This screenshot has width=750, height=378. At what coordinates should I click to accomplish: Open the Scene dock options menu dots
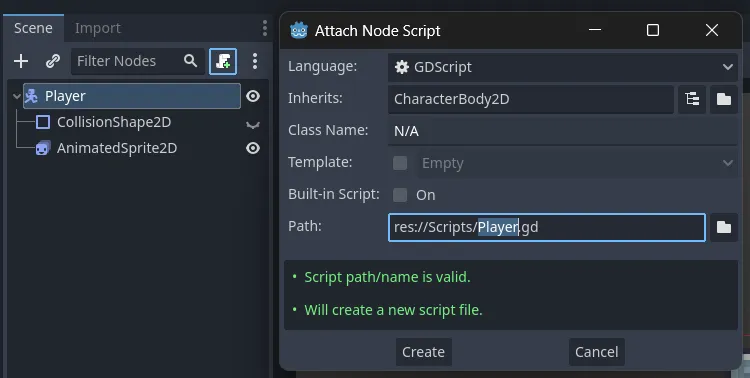(x=265, y=28)
